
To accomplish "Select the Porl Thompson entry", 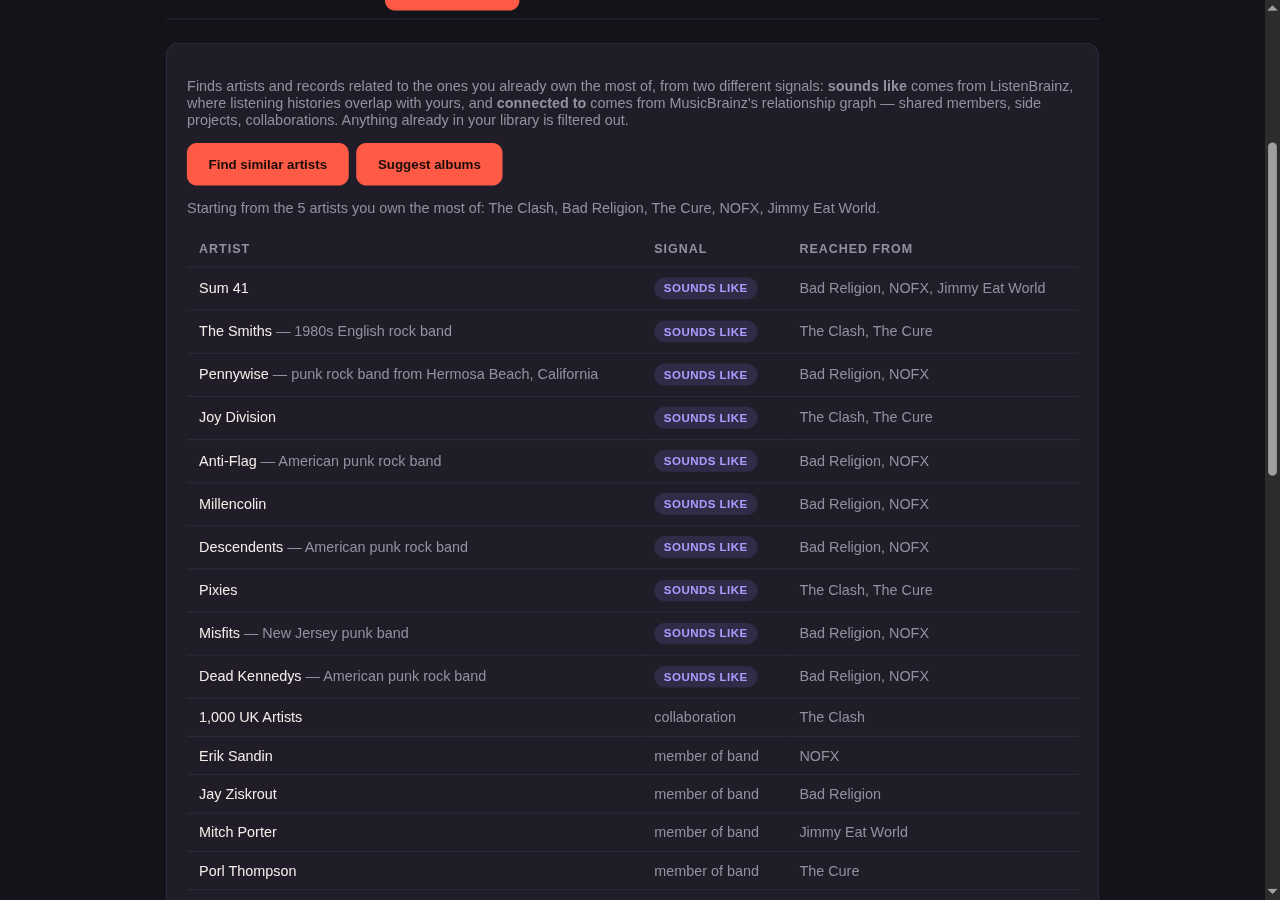I will (x=248, y=871).
